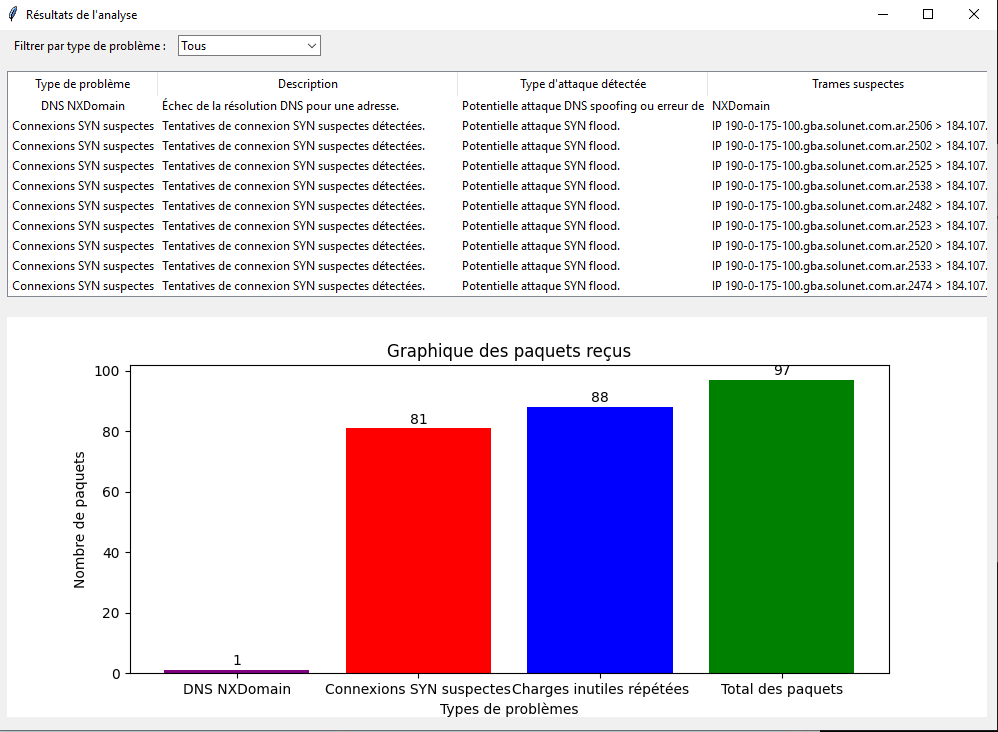Click the DNS spoofing attack type cell

point(583,106)
